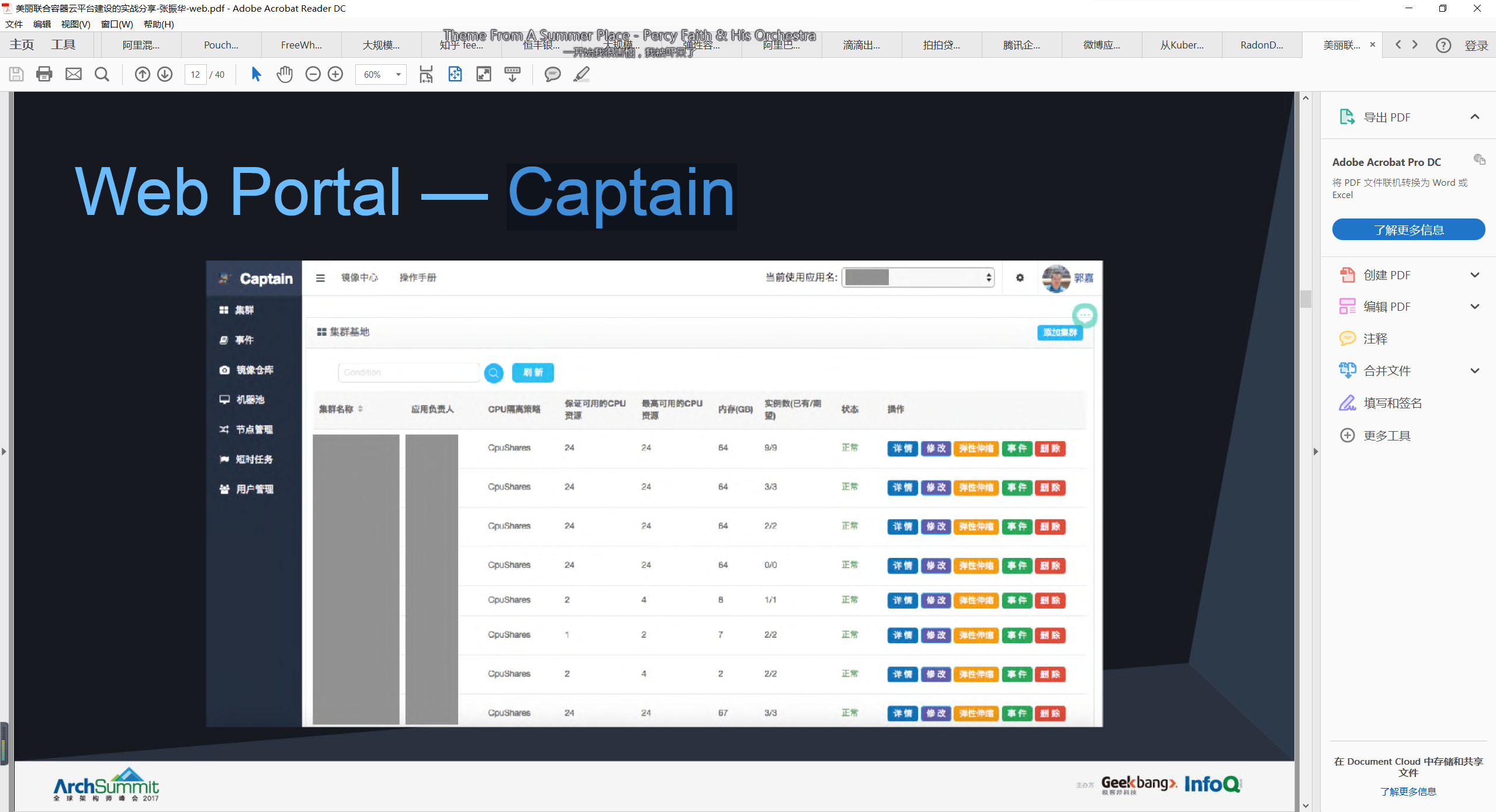This screenshot has width=1496, height=812.
Task: Switch to the 拍拍贷... document tab
Action: click(x=941, y=45)
